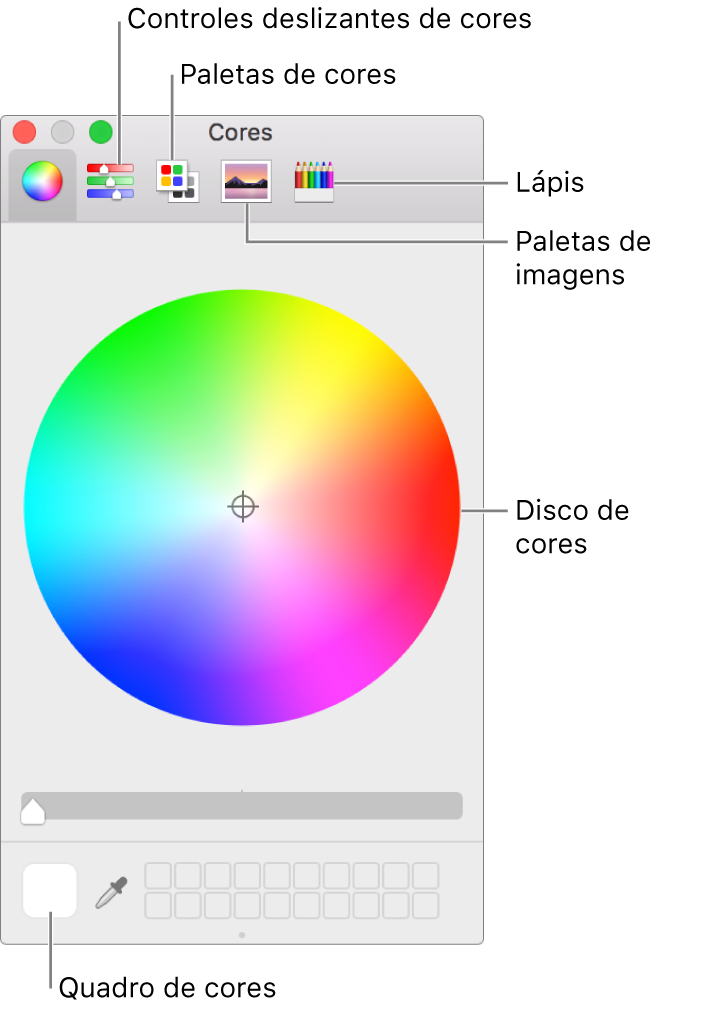The height and width of the screenshot is (1013, 726).
Task: Click the current color well preview
Action: tap(50, 891)
